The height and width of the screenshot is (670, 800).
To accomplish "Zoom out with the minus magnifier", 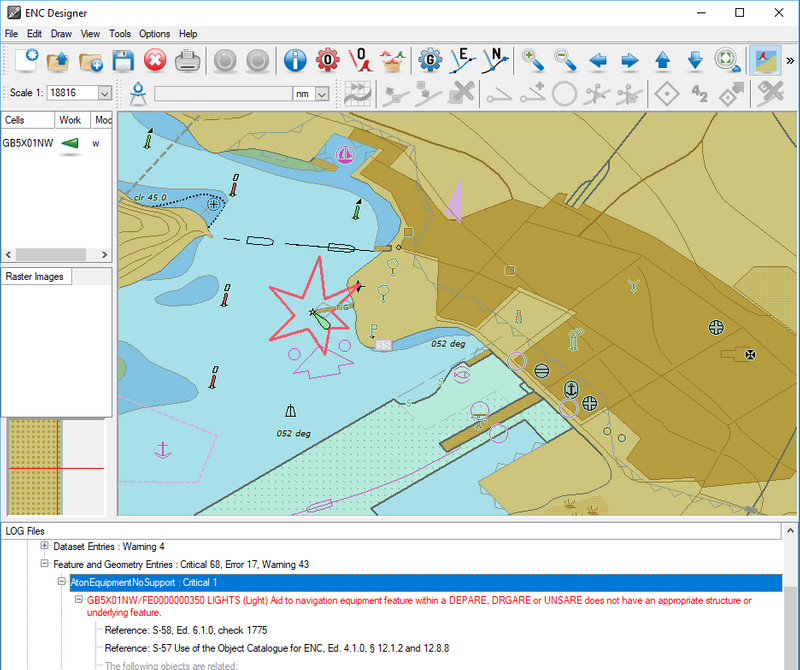I will coord(565,61).
